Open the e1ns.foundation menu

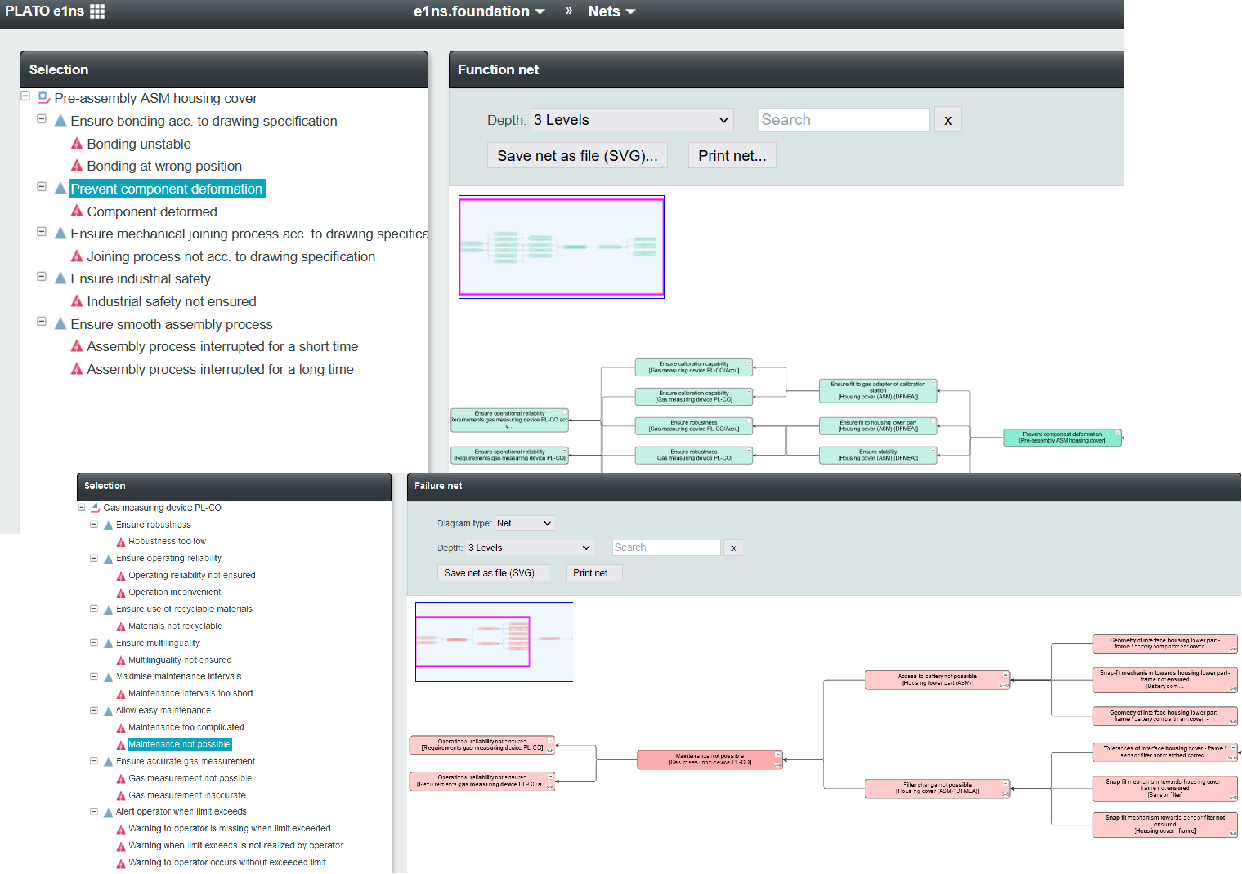point(479,12)
